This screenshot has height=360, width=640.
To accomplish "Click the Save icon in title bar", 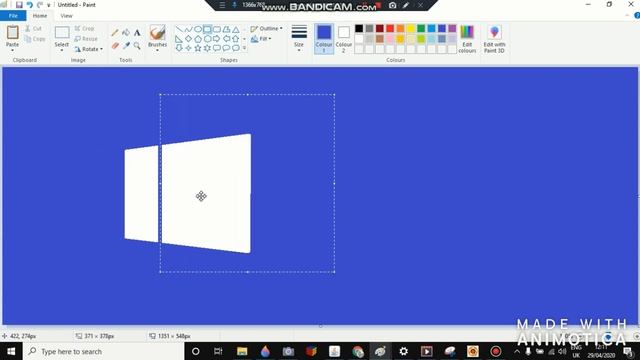I will click(19, 5).
